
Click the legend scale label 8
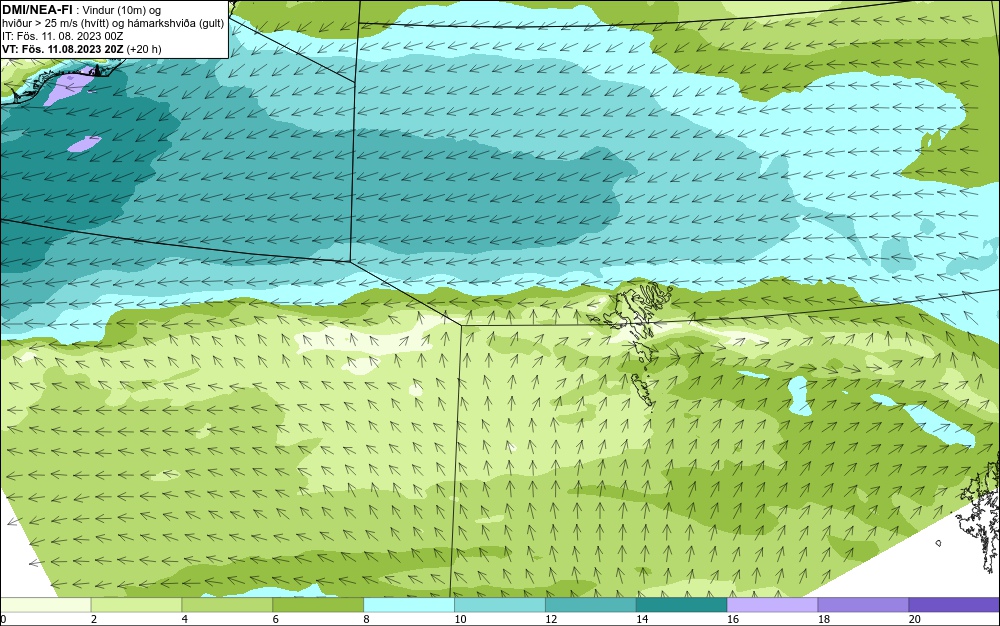[366, 619]
